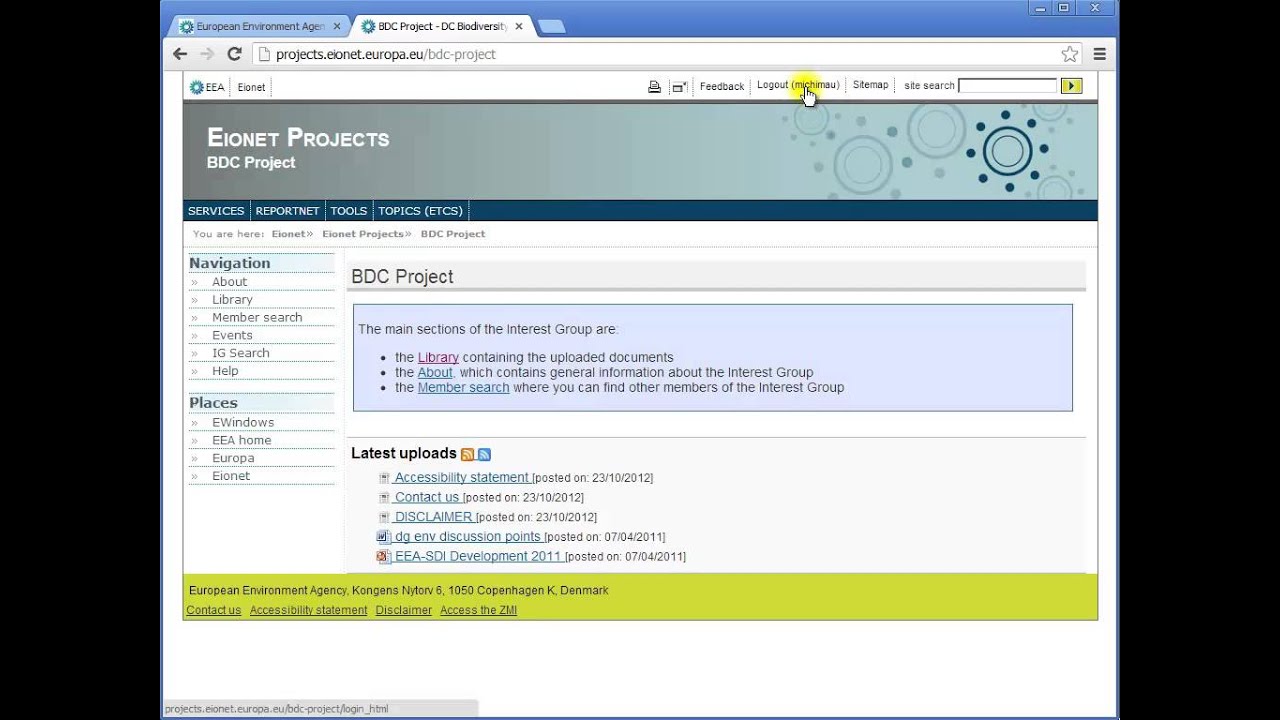Viewport: 1280px width, 720px height.
Task: Open Library in the Navigation sidebar
Action: tap(232, 300)
